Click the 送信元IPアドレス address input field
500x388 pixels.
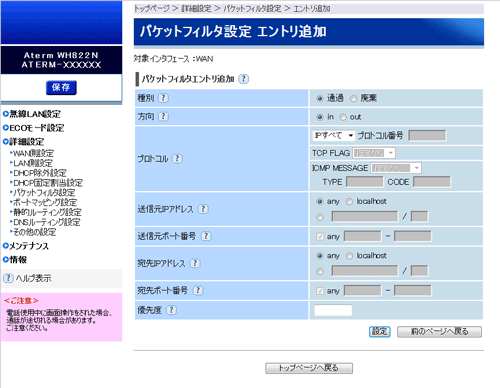(365, 217)
